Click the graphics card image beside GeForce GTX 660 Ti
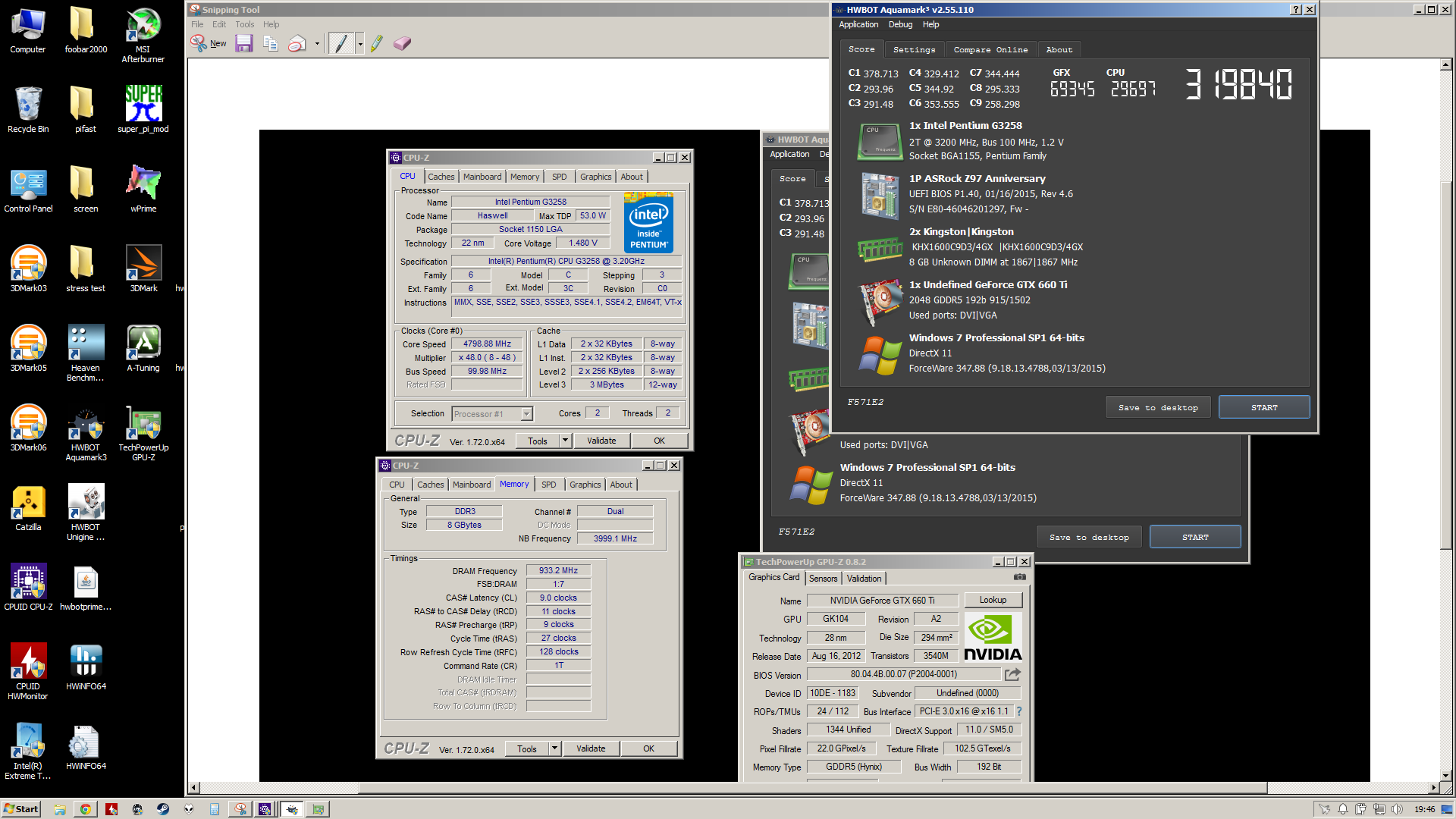Screen dimensions: 1456x819 tap(880, 302)
